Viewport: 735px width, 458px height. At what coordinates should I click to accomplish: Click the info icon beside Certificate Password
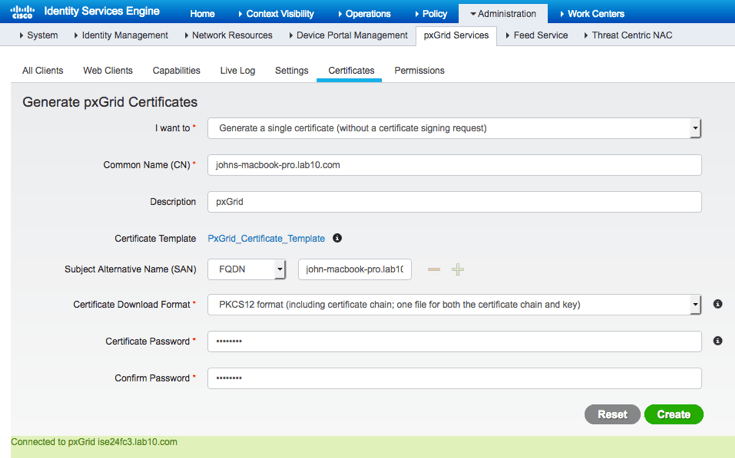[x=718, y=341]
